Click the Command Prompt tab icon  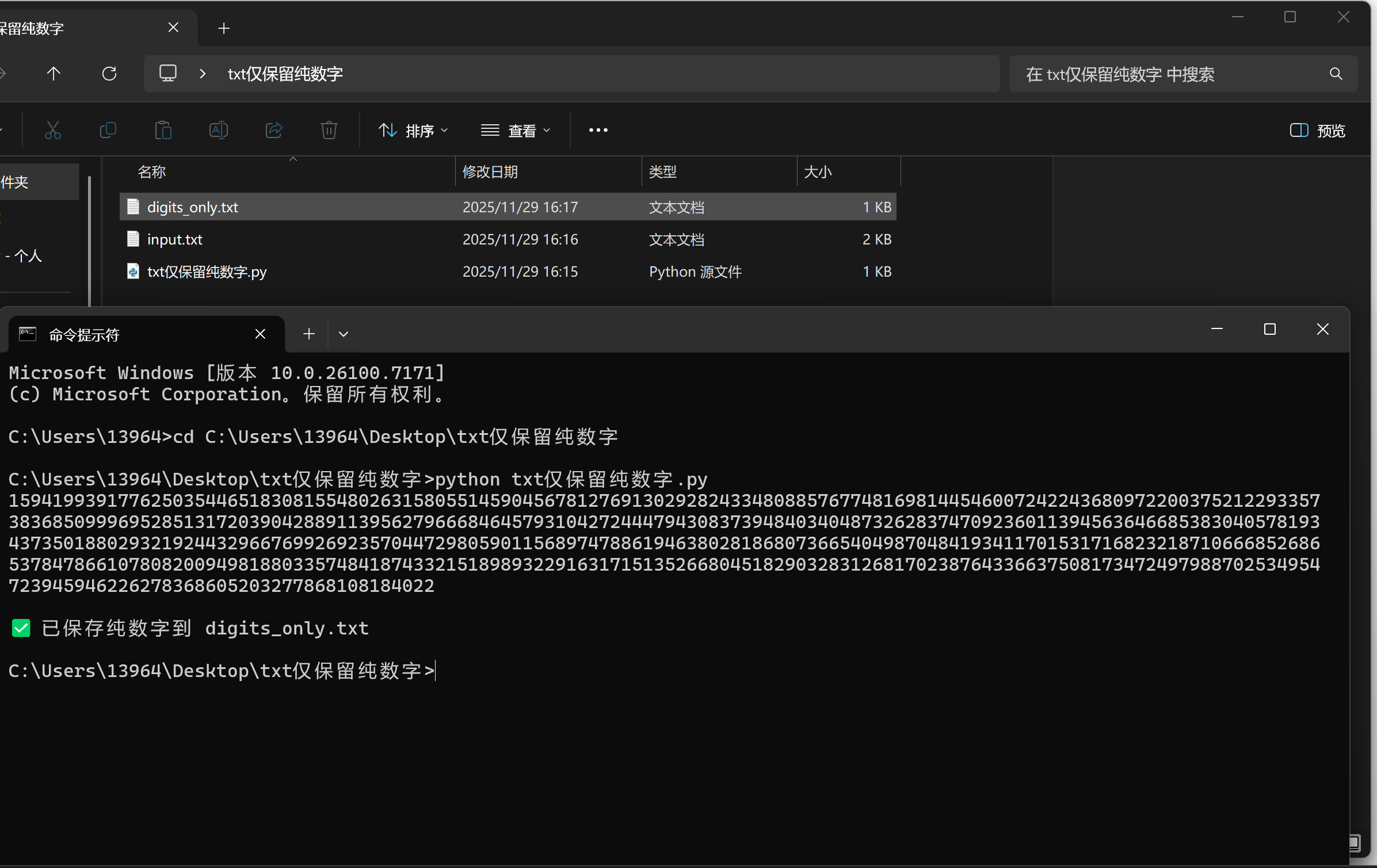pos(28,334)
